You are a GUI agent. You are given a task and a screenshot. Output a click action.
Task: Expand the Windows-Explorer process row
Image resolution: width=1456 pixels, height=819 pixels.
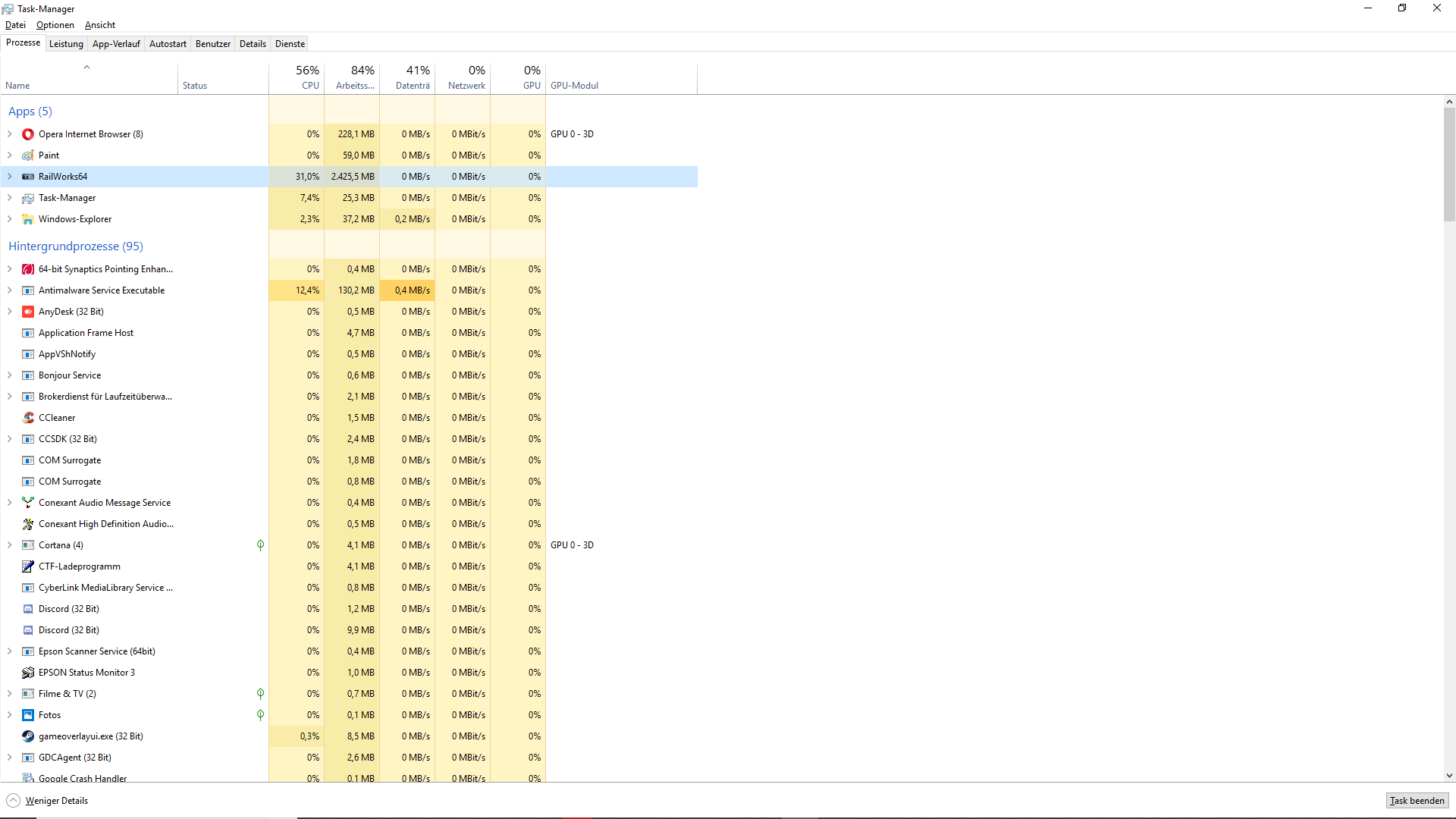tap(10, 219)
